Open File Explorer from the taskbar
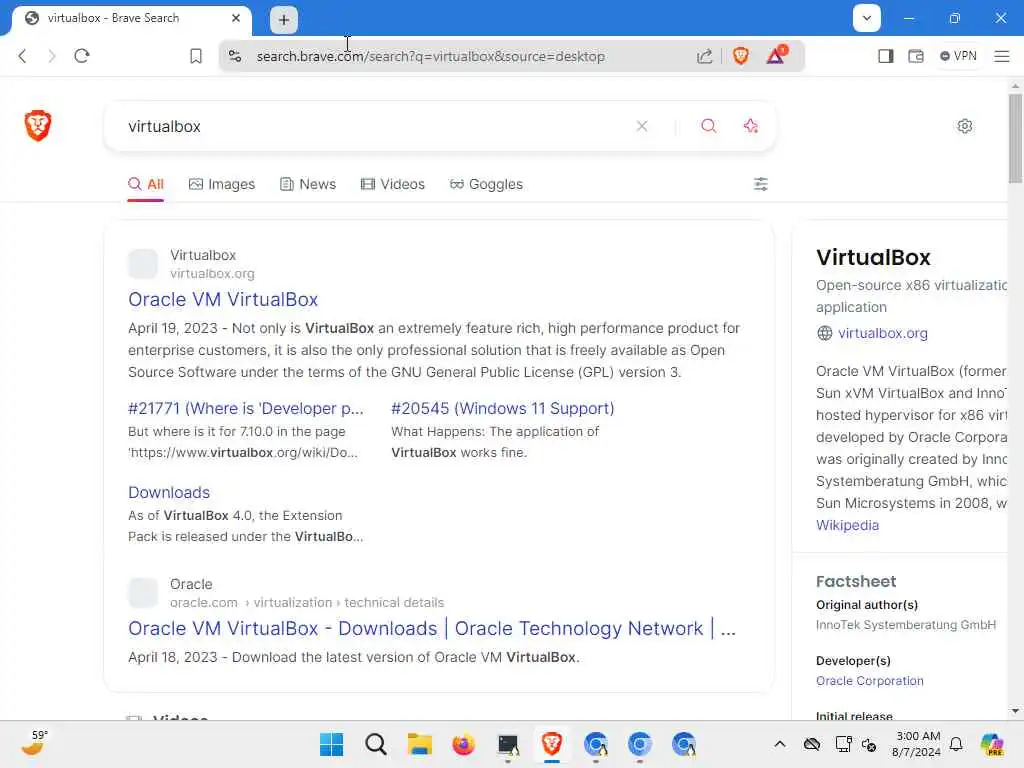The width and height of the screenshot is (1024, 768). tap(419, 744)
